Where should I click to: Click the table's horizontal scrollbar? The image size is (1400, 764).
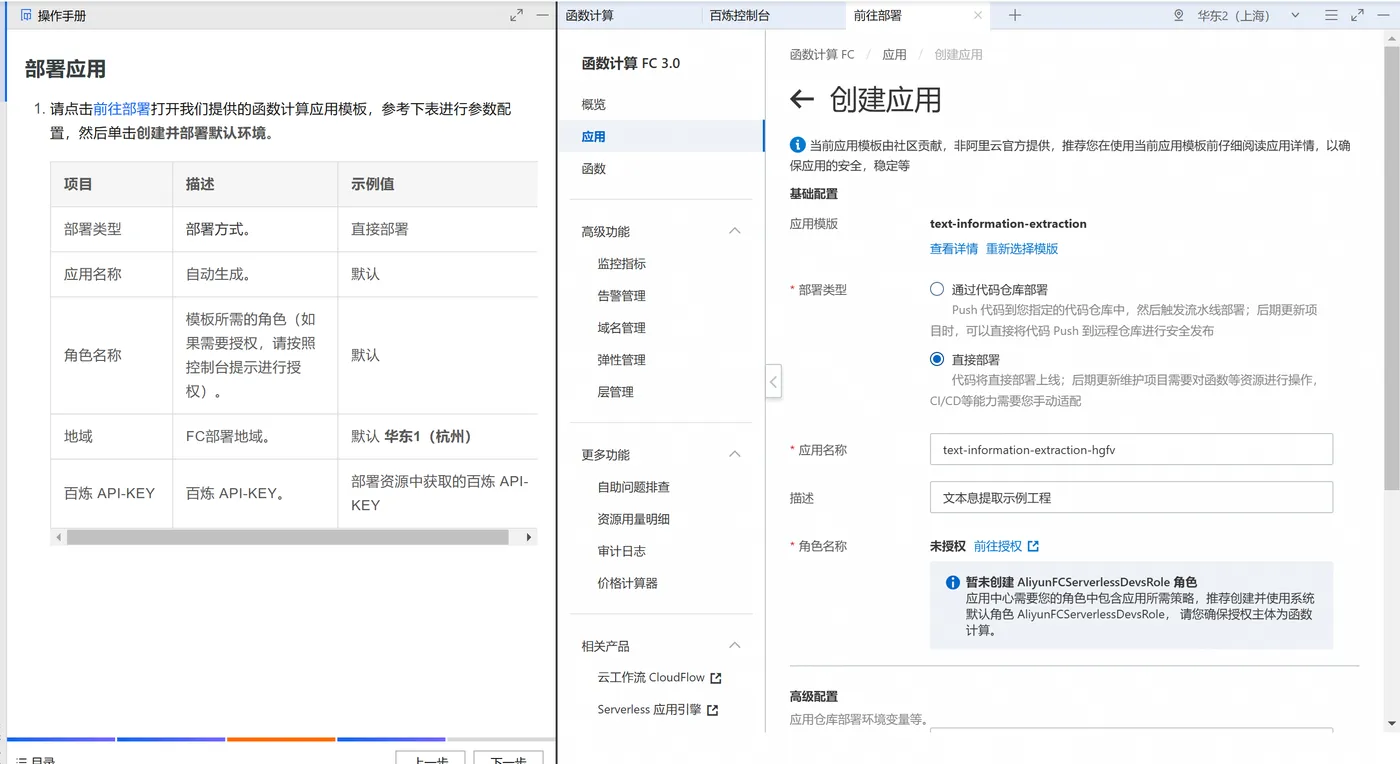click(x=288, y=537)
